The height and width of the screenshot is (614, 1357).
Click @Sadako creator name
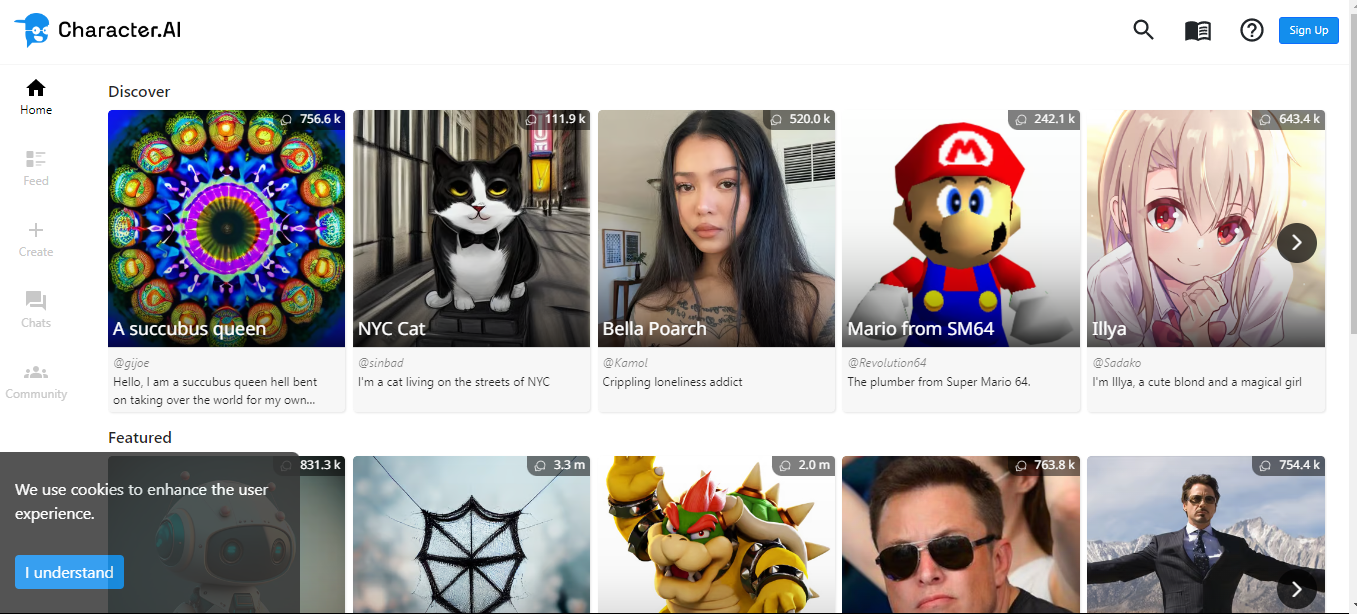click(x=1116, y=363)
